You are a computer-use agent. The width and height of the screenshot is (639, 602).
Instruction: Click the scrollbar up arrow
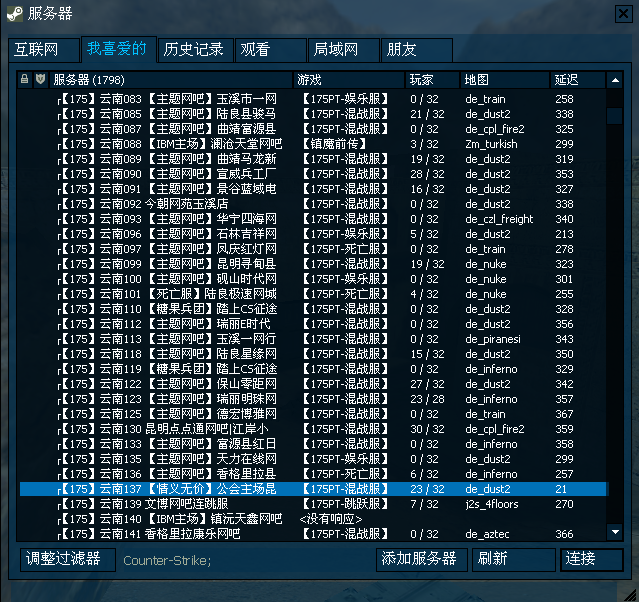615,80
